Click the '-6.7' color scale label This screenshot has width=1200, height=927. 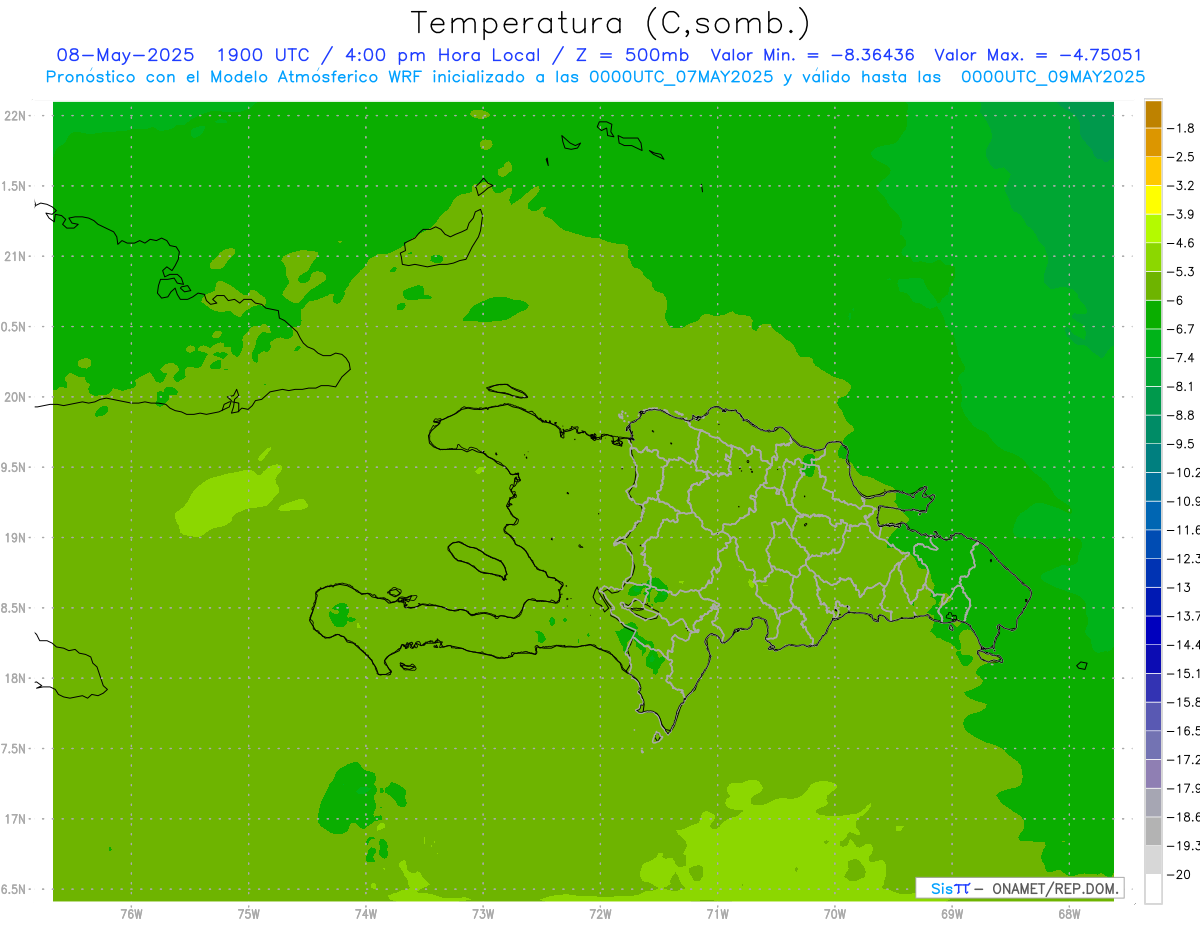1181,329
